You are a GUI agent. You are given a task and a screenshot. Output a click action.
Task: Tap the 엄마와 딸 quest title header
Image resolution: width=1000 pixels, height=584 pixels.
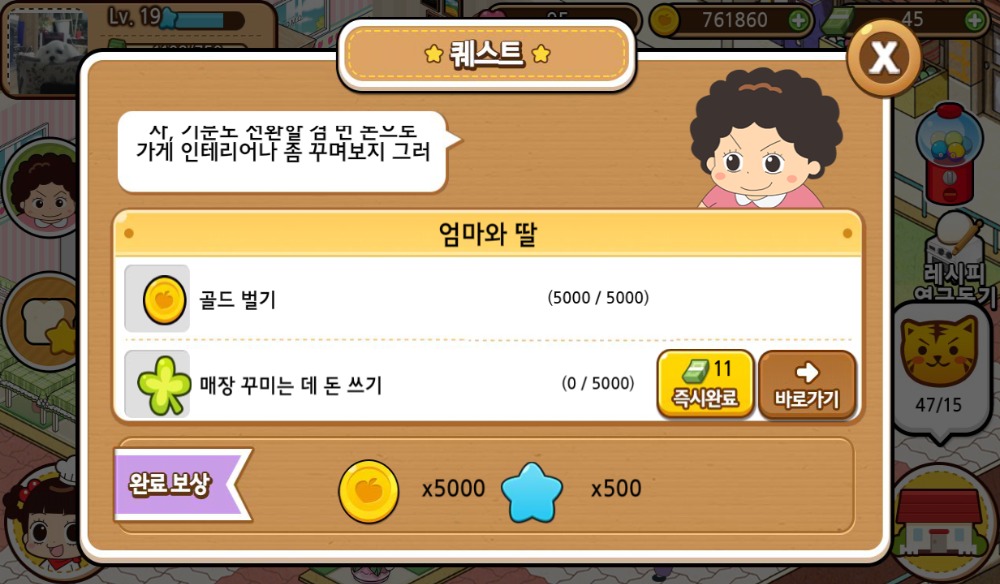pyautogui.click(x=488, y=234)
